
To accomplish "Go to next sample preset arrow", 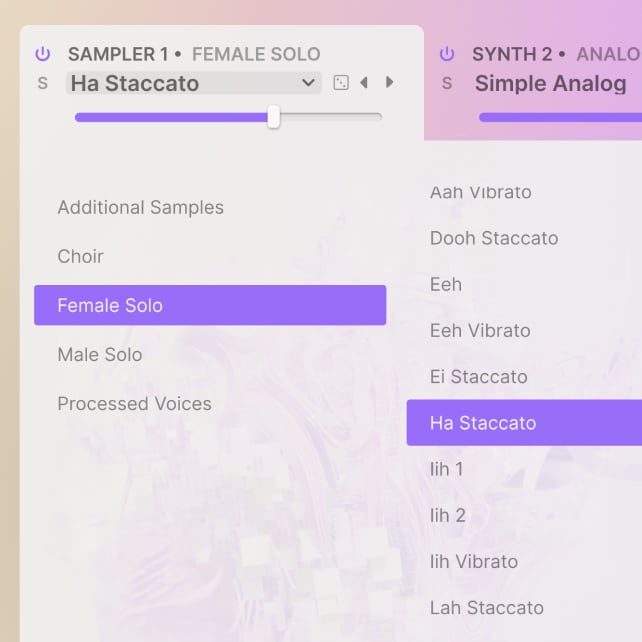I will pos(390,83).
